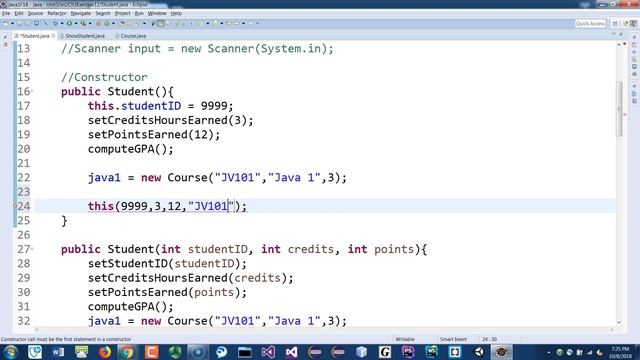This screenshot has height=360, width=640.
Task: Expand the external tools dropdown arrow
Action: pos(90,23)
